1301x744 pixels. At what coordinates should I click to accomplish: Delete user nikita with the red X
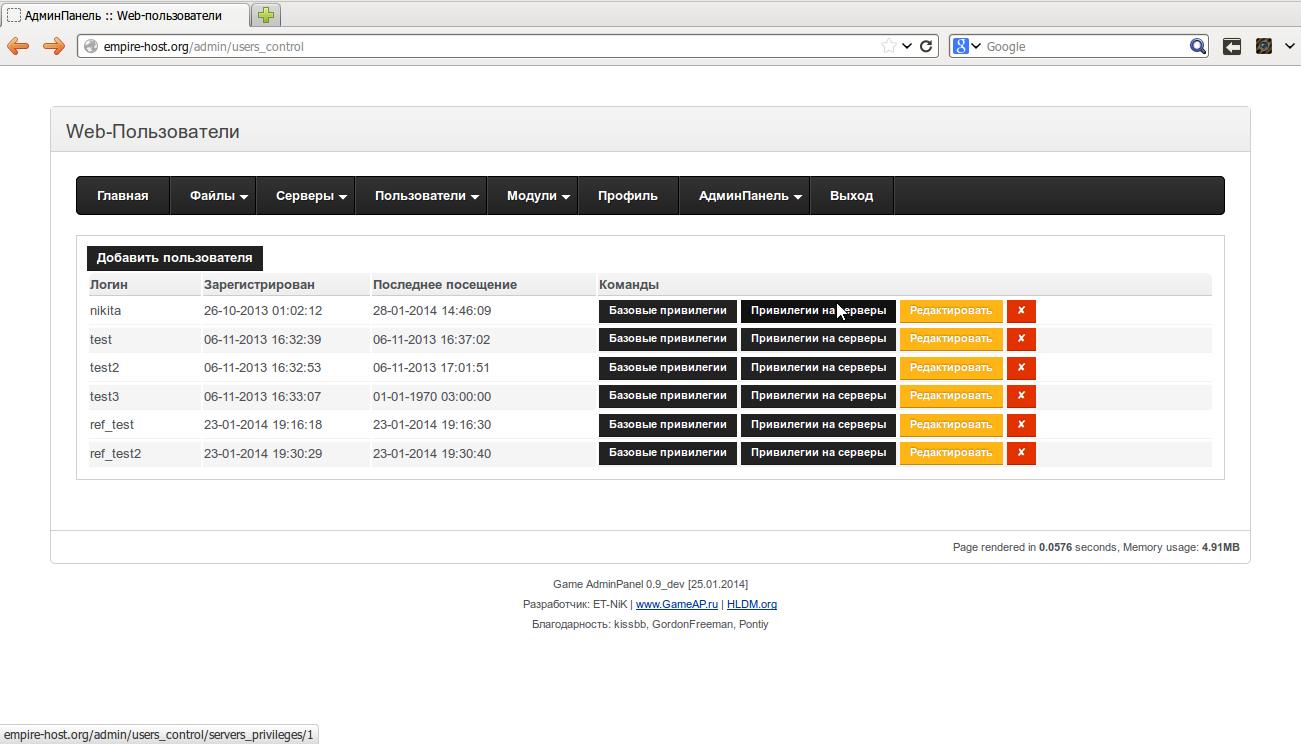click(1021, 311)
